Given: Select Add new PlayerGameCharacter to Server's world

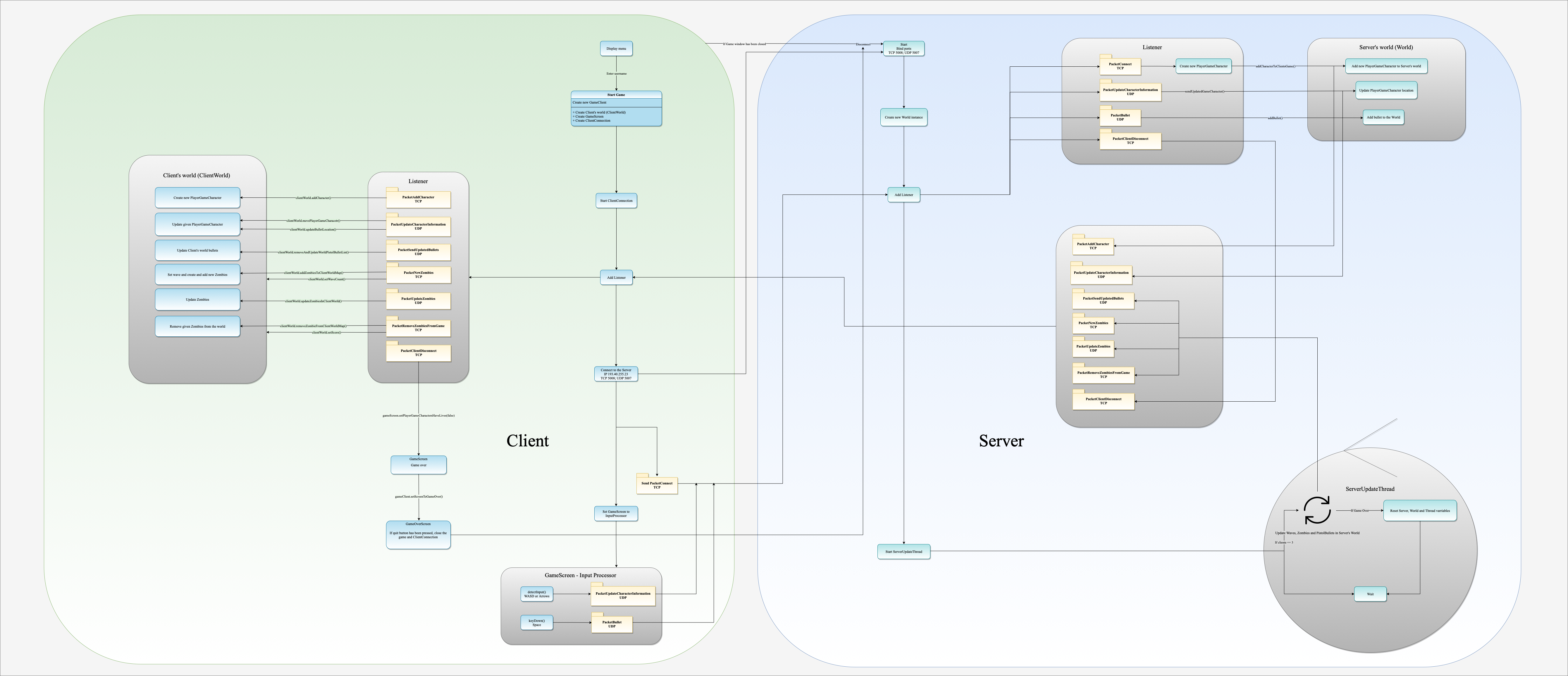Looking at the screenshot, I should coord(1386,66).
